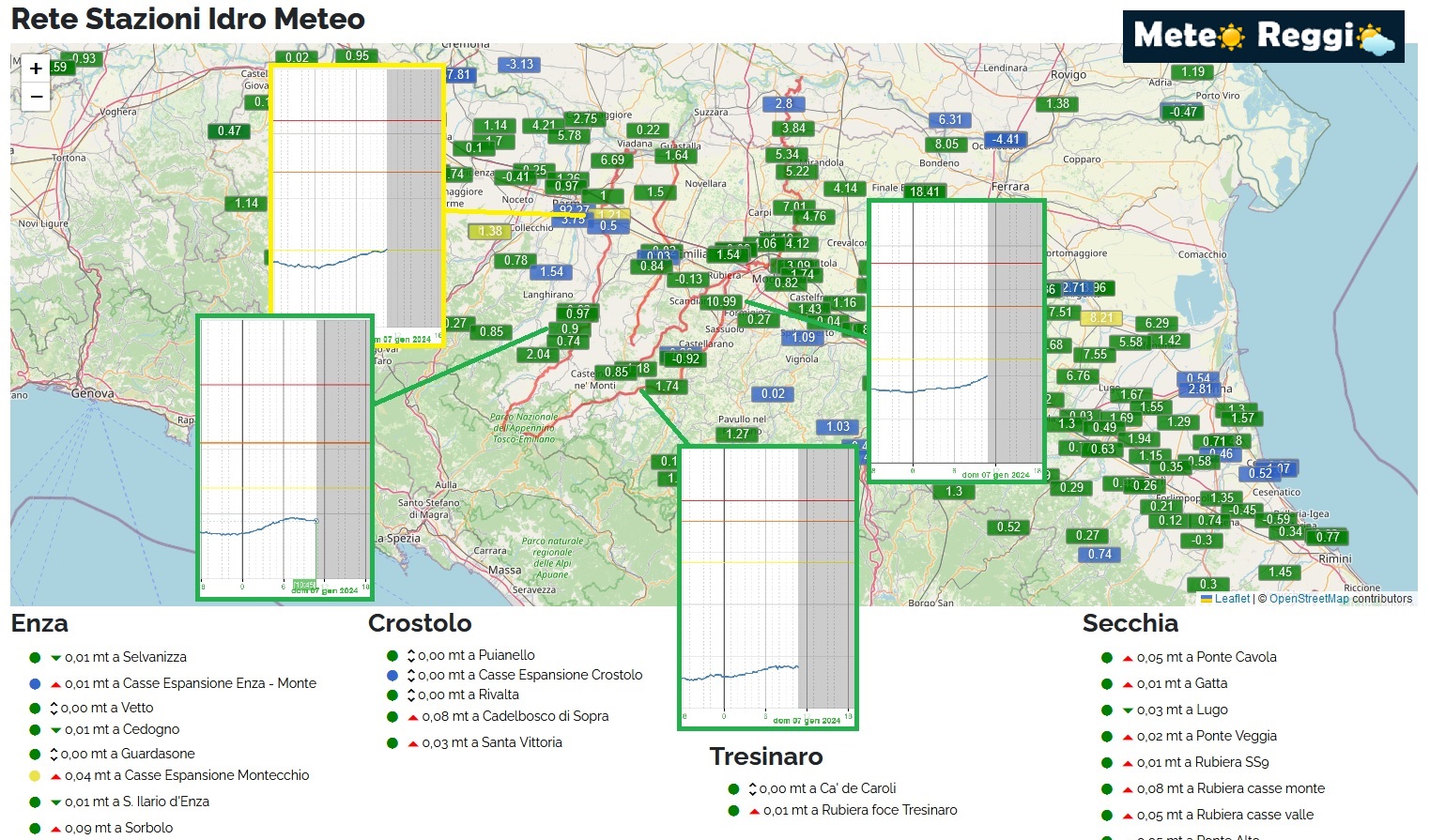
Task: Click the yellow 1.38 marker near Collecchio
Action: (x=490, y=231)
